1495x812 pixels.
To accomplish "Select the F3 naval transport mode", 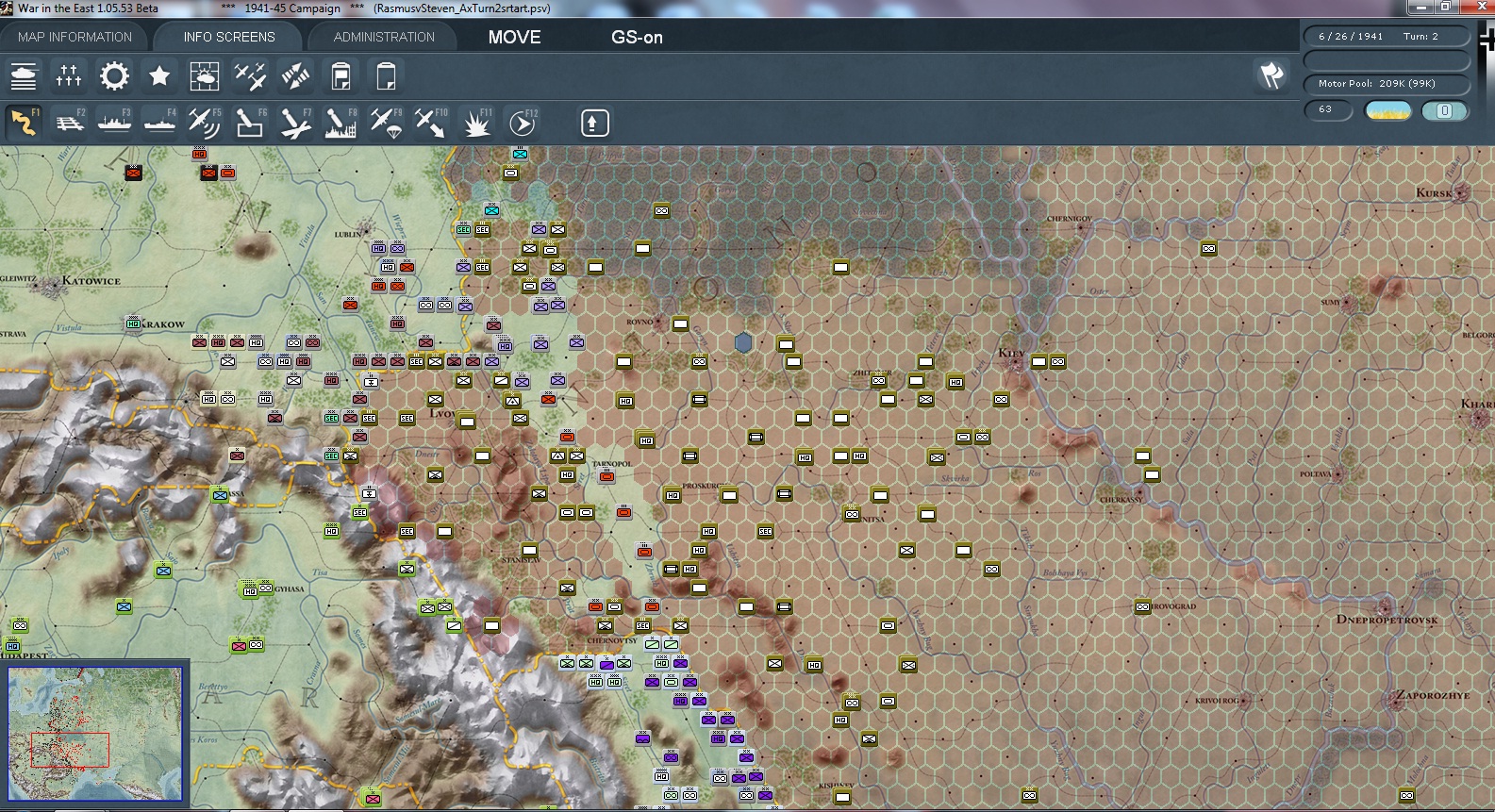I will (114, 123).
